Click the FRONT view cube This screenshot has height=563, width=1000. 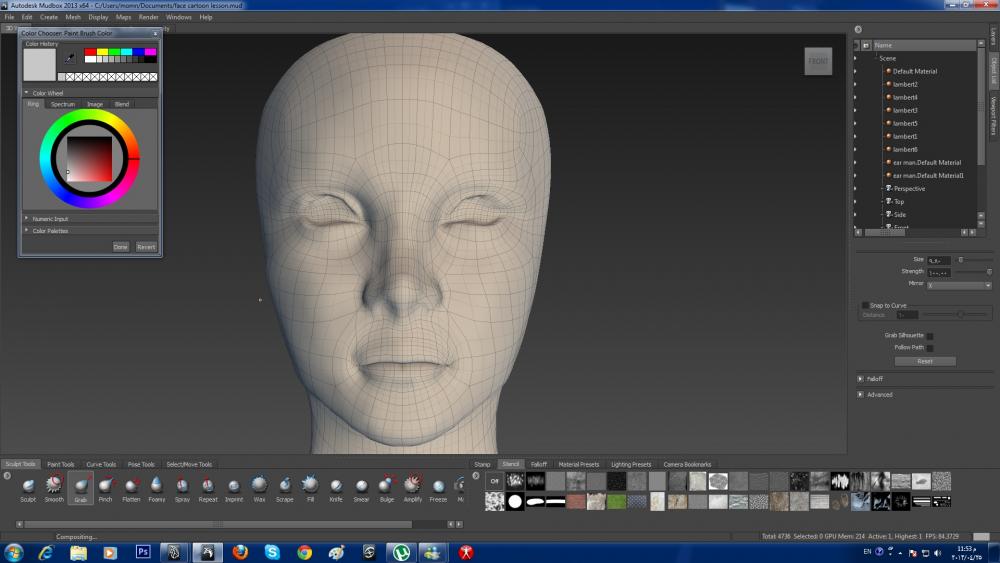point(818,61)
